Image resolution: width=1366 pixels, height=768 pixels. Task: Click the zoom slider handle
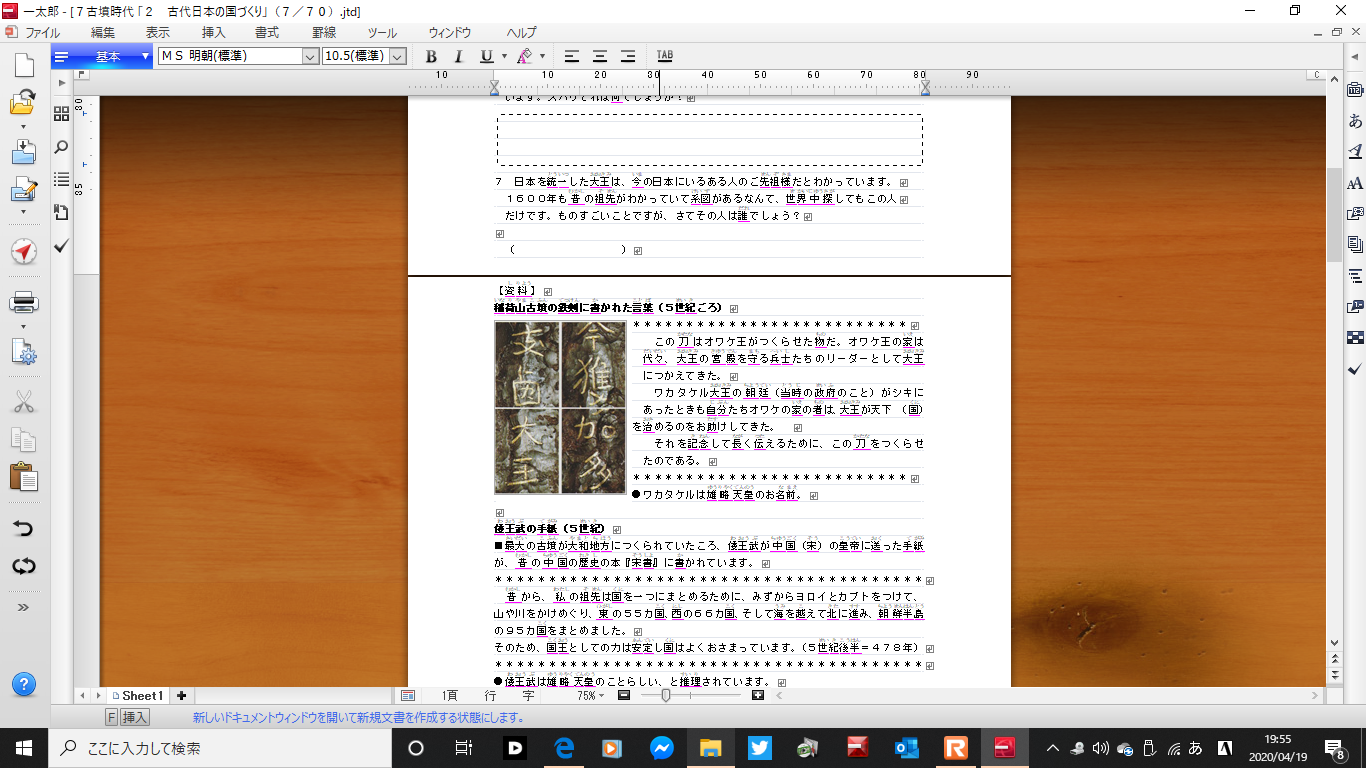point(666,695)
